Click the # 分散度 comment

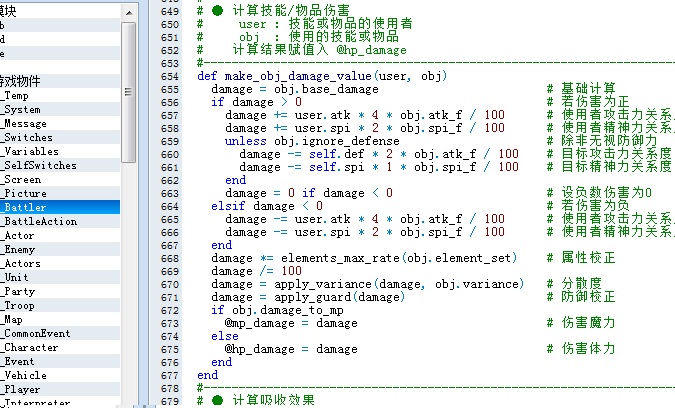click(574, 284)
